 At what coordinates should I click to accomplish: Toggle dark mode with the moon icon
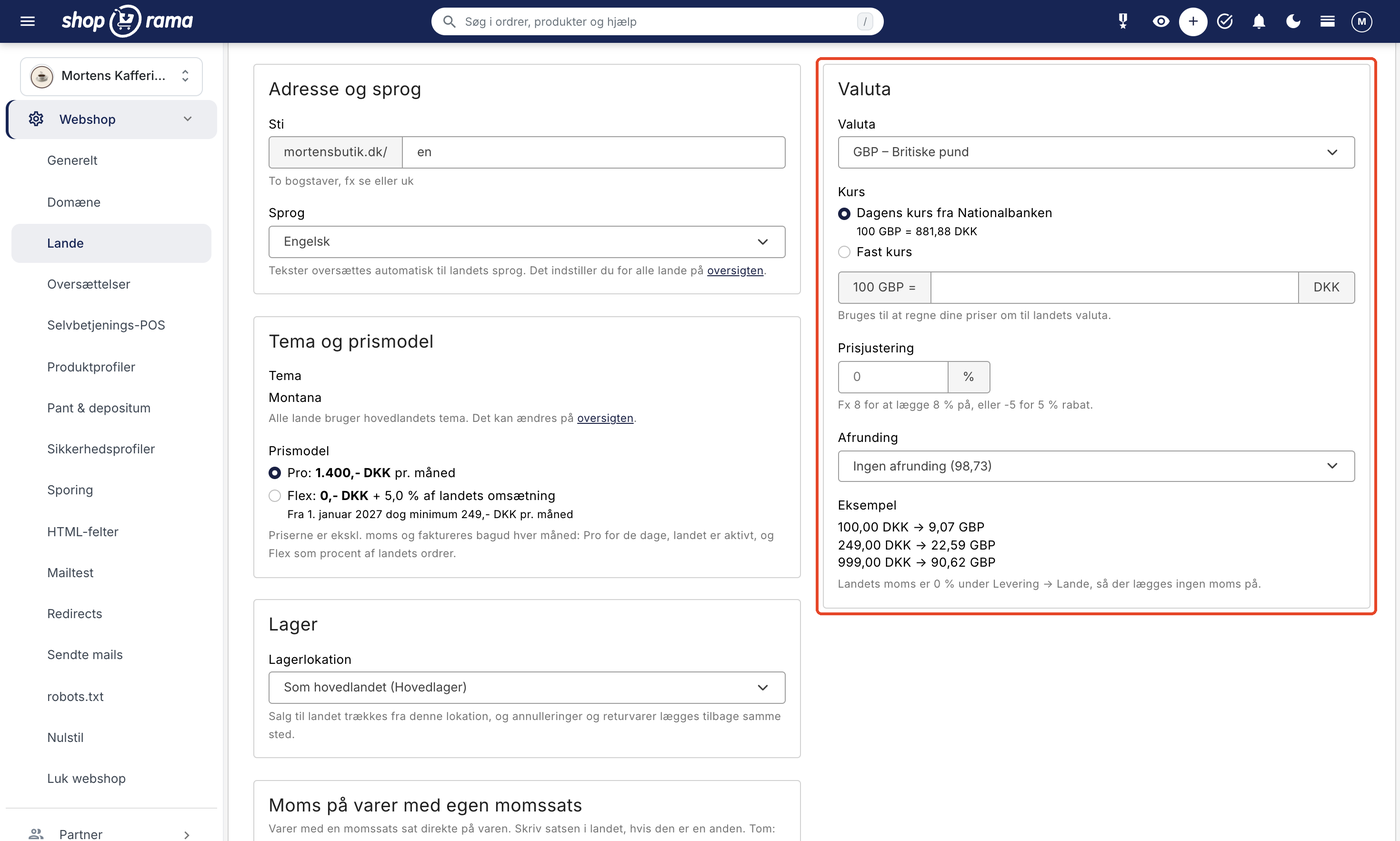[x=1293, y=21]
